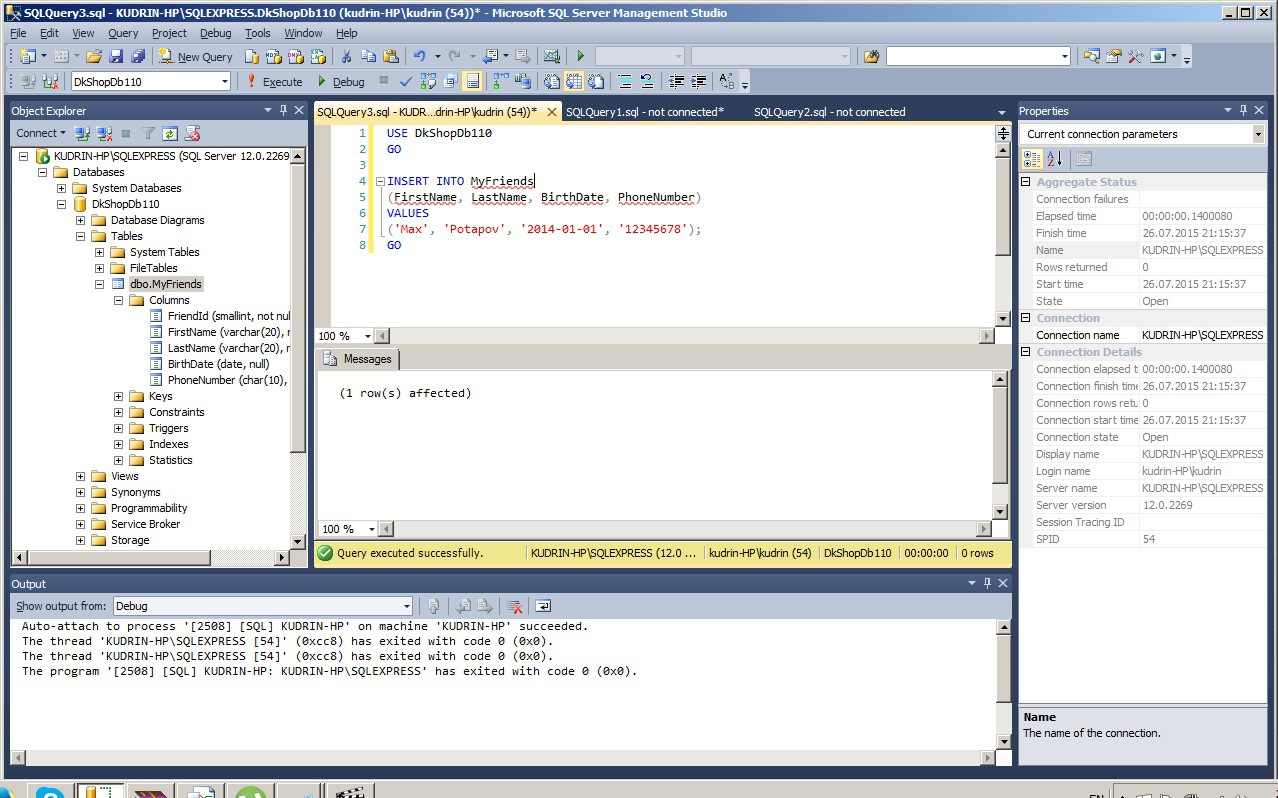Click the Results to File icon
The image size is (1278, 798).
tap(596, 81)
